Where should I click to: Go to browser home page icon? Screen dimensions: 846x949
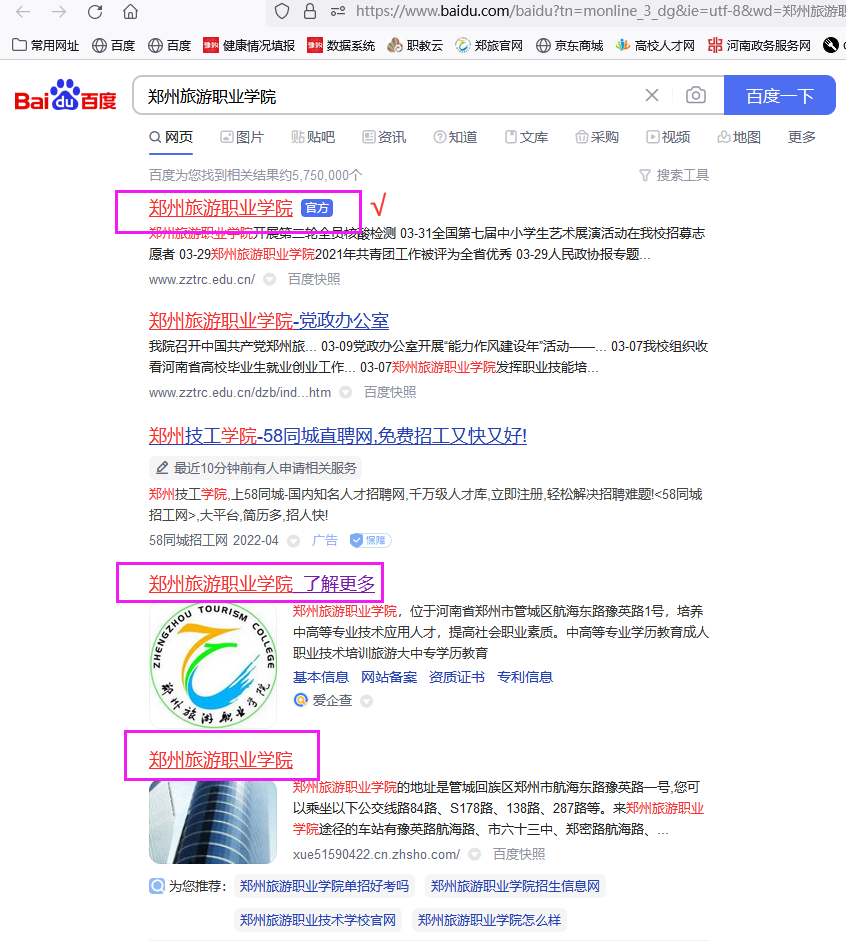click(130, 11)
